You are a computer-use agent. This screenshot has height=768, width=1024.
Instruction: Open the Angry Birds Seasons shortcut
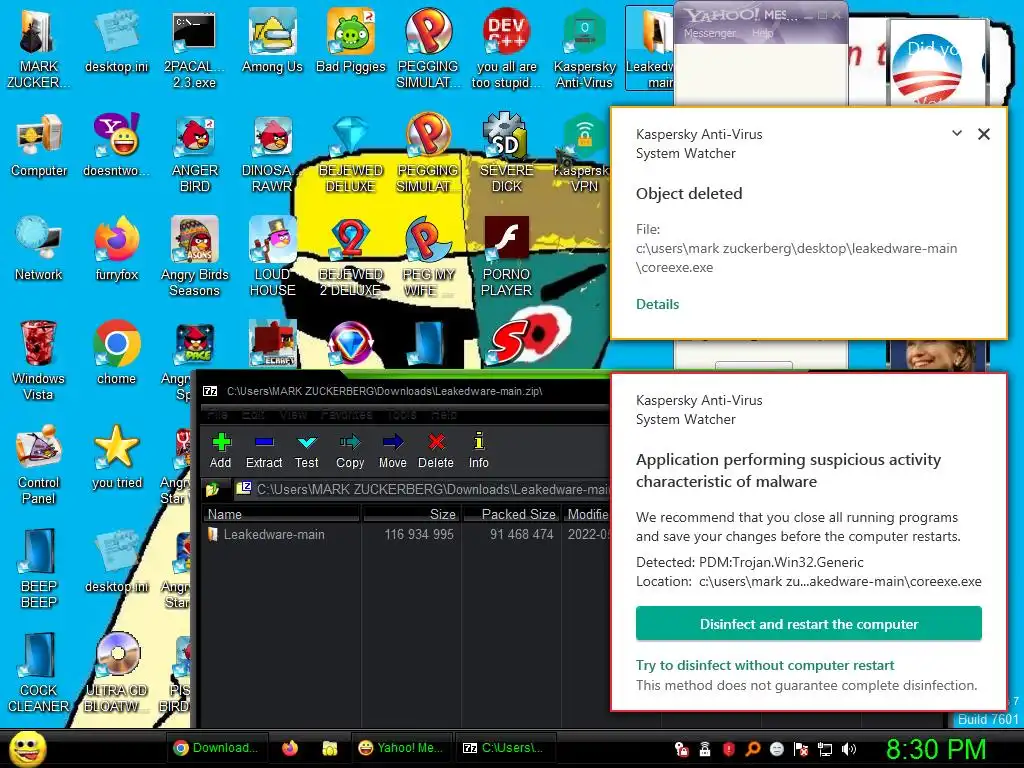[x=194, y=257]
